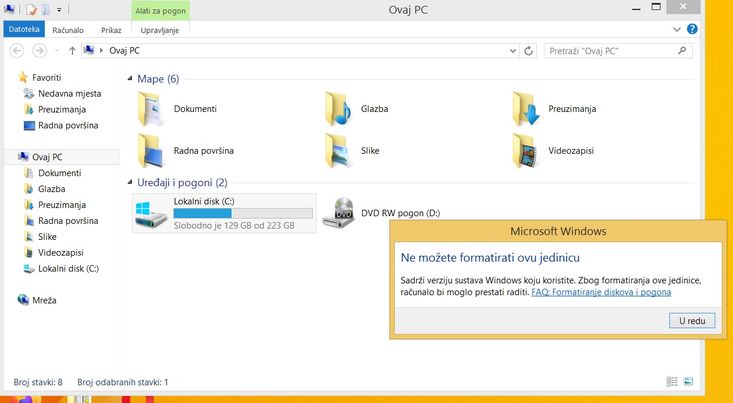Image resolution: width=733 pixels, height=403 pixels.
Task: Open FAQ: Formatiranje diskova i pogona link
Action: [x=601, y=292]
